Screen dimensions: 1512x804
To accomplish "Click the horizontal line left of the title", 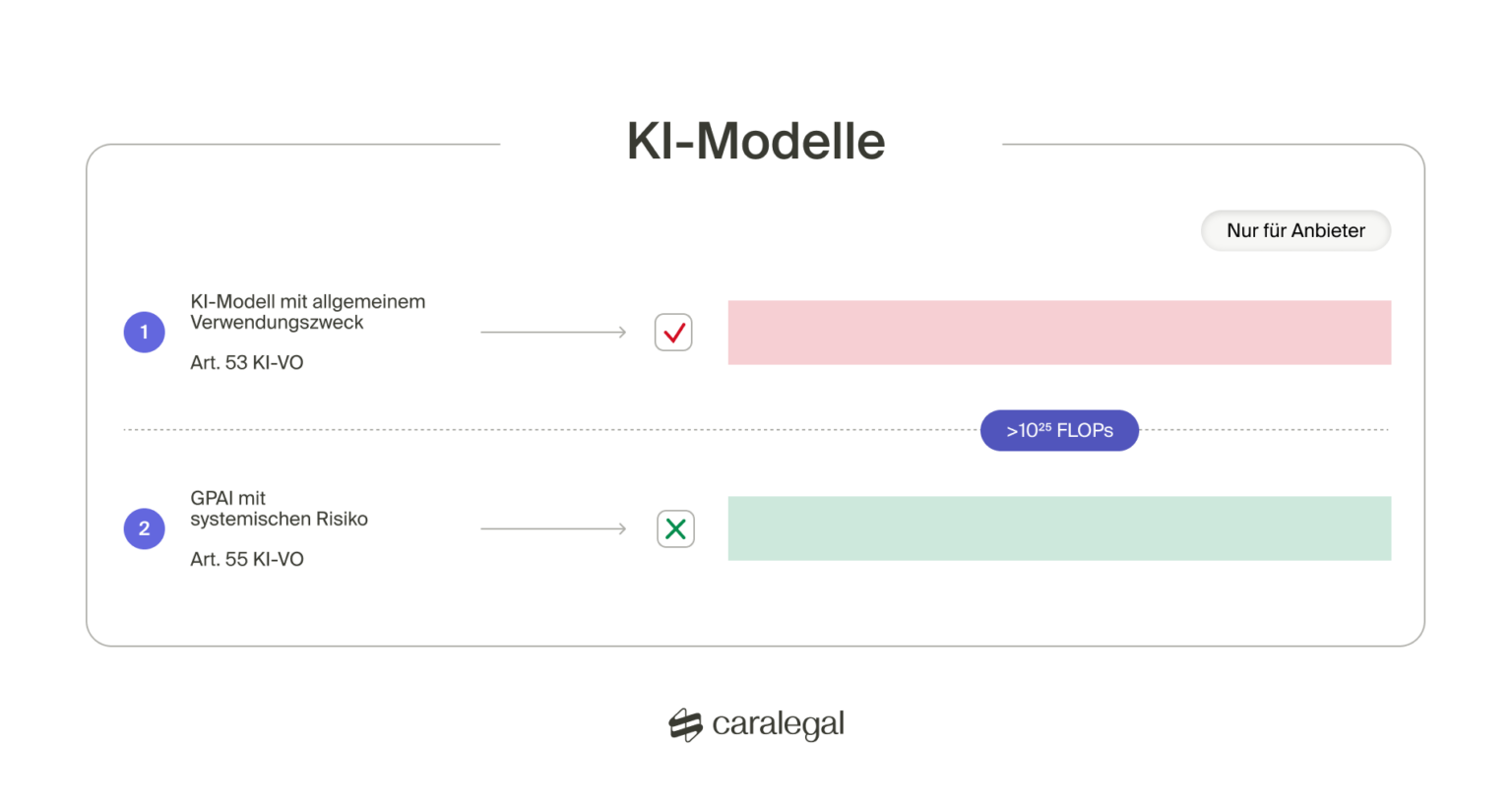I will point(295,145).
